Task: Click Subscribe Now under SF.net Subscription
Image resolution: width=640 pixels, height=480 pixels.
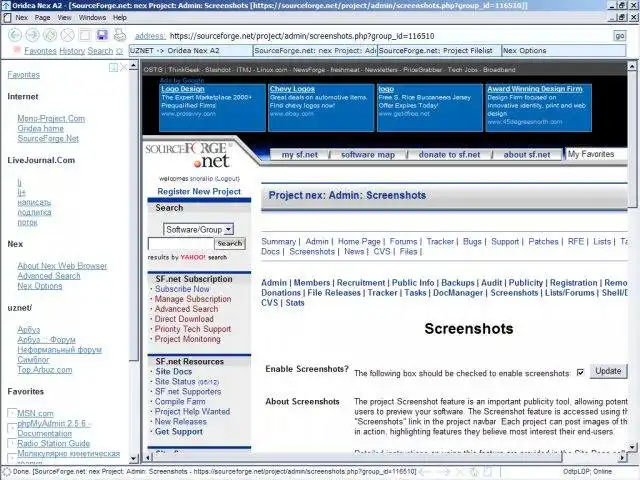Action: 182,289
